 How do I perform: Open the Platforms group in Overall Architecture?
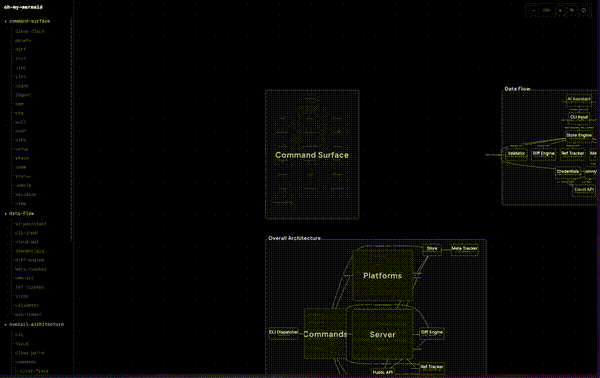(382, 275)
